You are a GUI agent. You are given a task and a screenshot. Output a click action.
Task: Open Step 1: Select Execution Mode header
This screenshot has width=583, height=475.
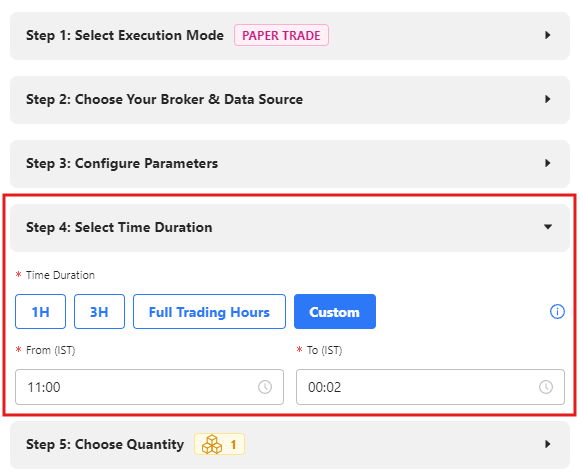click(290, 36)
